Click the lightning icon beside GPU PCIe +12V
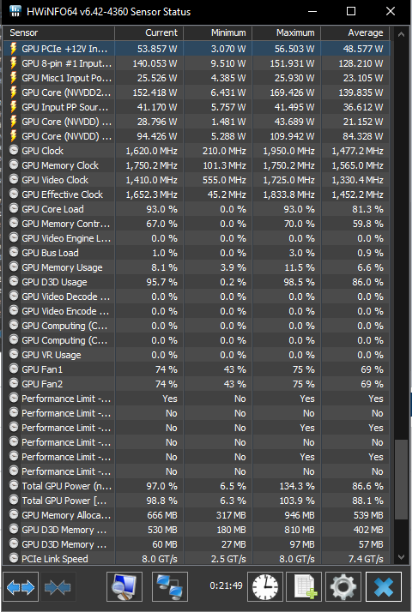 tap(13, 49)
